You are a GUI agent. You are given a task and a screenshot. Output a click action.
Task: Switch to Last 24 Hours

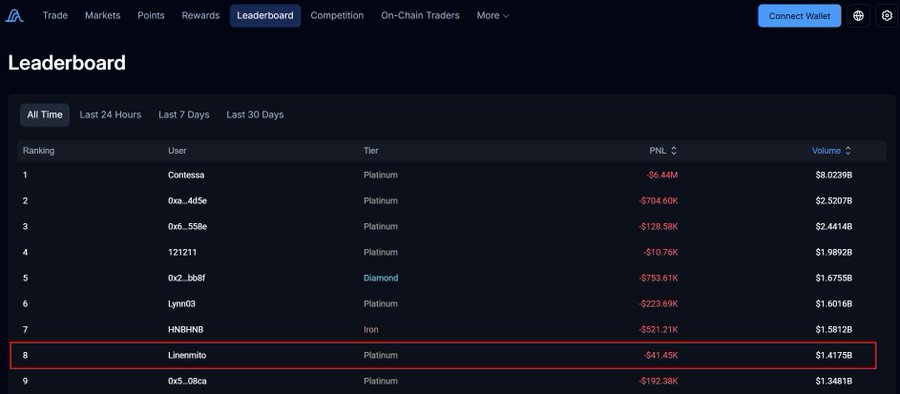[x=110, y=115]
